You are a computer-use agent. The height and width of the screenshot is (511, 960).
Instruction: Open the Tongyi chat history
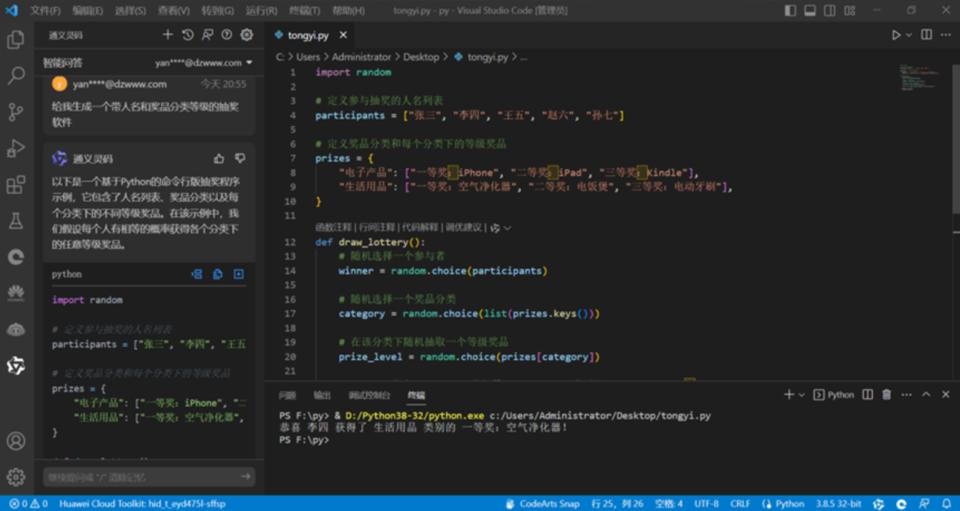[187, 35]
